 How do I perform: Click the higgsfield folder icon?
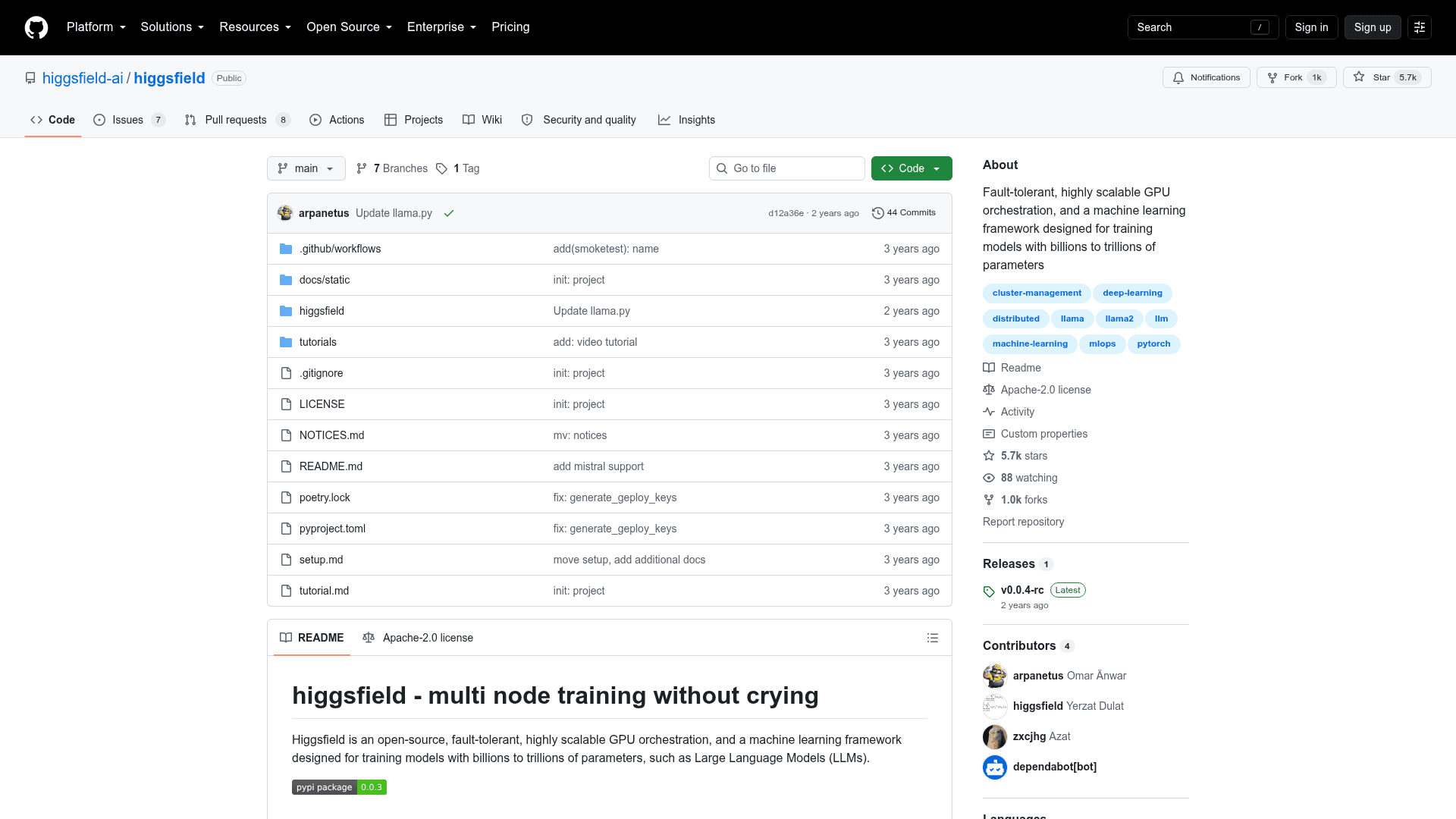[286, 311]
